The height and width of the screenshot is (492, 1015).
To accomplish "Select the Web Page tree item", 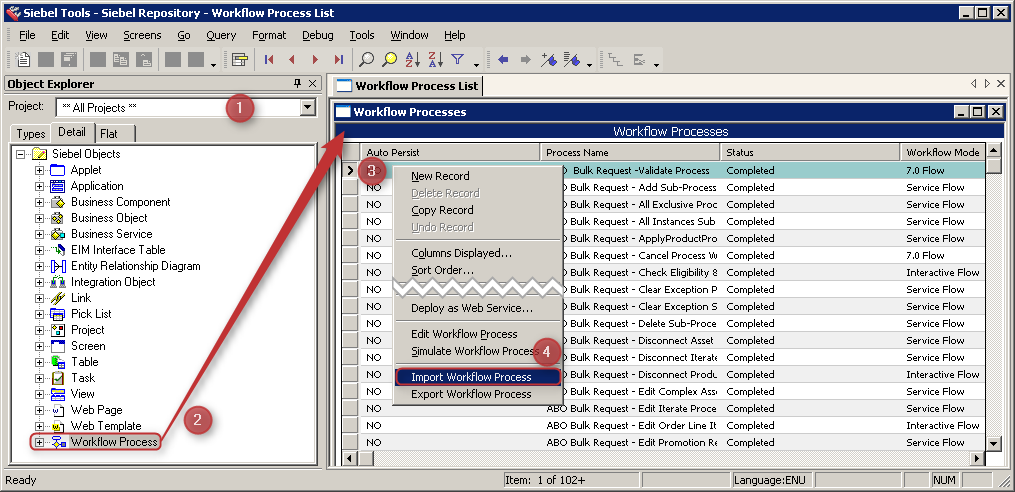I will pyautogui.click(x=96, y=410).
